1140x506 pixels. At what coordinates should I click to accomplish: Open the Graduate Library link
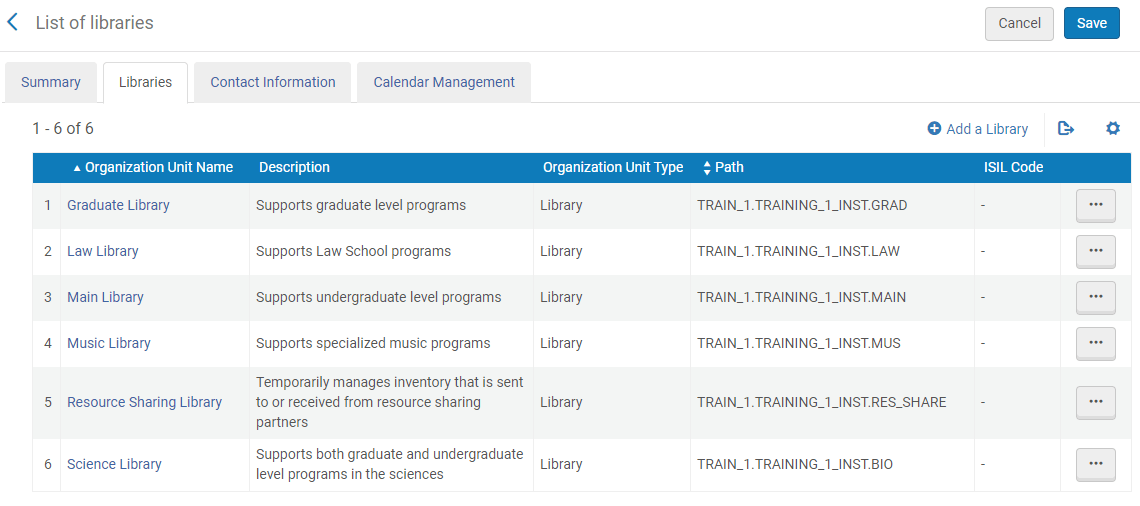[x=119, y=205]
